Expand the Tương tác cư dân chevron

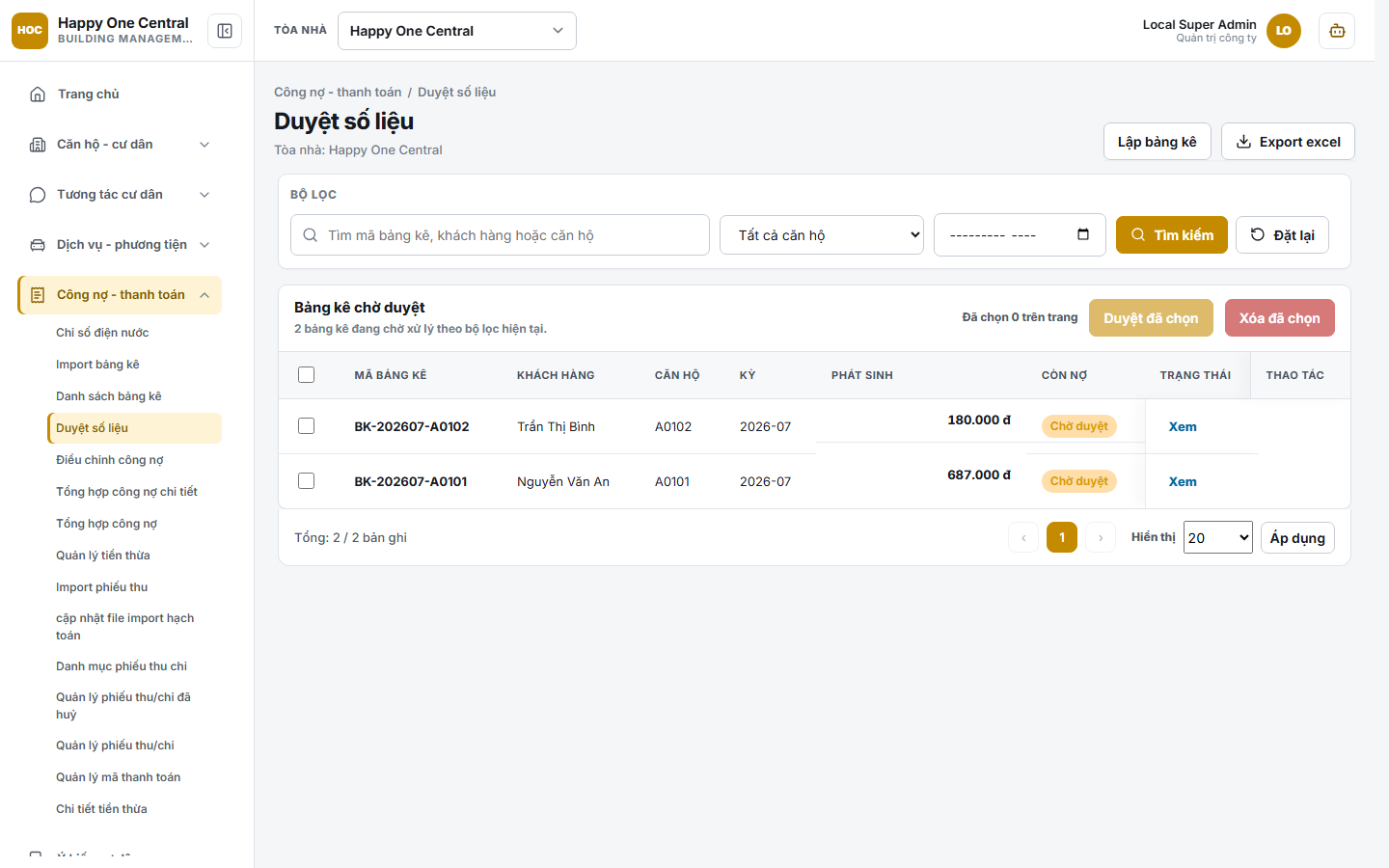(204, 195)
